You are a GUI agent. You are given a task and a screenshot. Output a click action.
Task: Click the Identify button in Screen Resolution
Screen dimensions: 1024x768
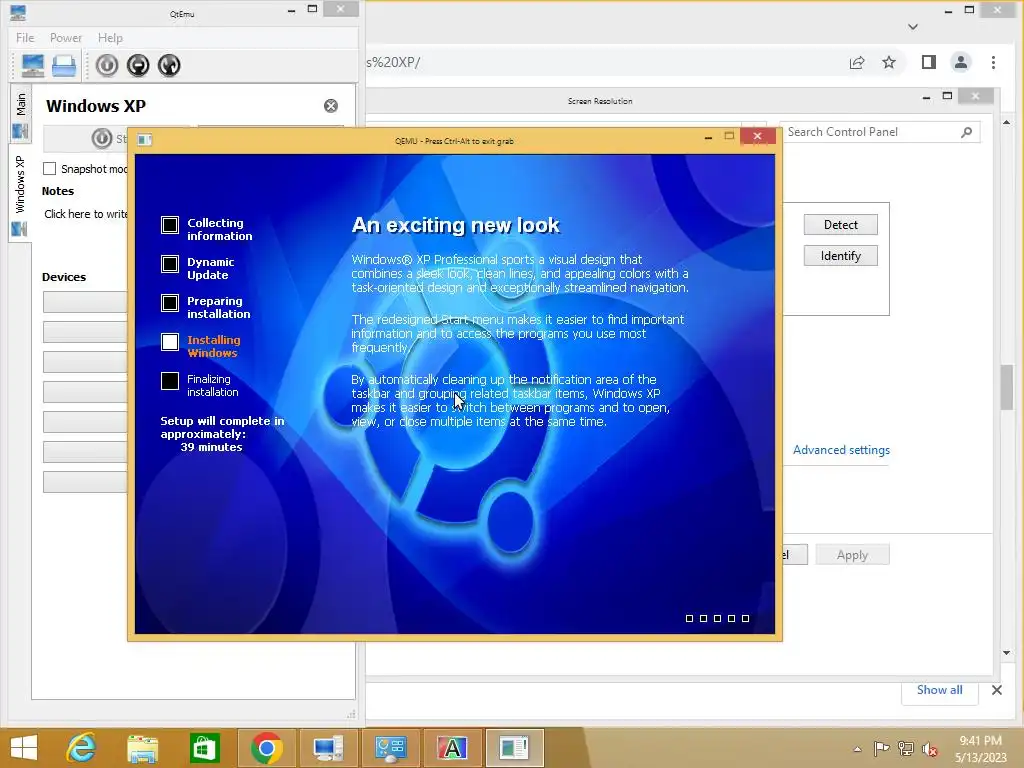point(840,256)
